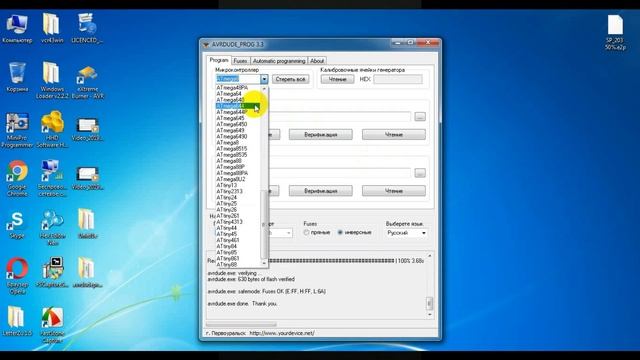The height and width of the screenshot is (360, 640).
Task: Pick ATtiny4313 from the list
Action: tap(238, 222)
